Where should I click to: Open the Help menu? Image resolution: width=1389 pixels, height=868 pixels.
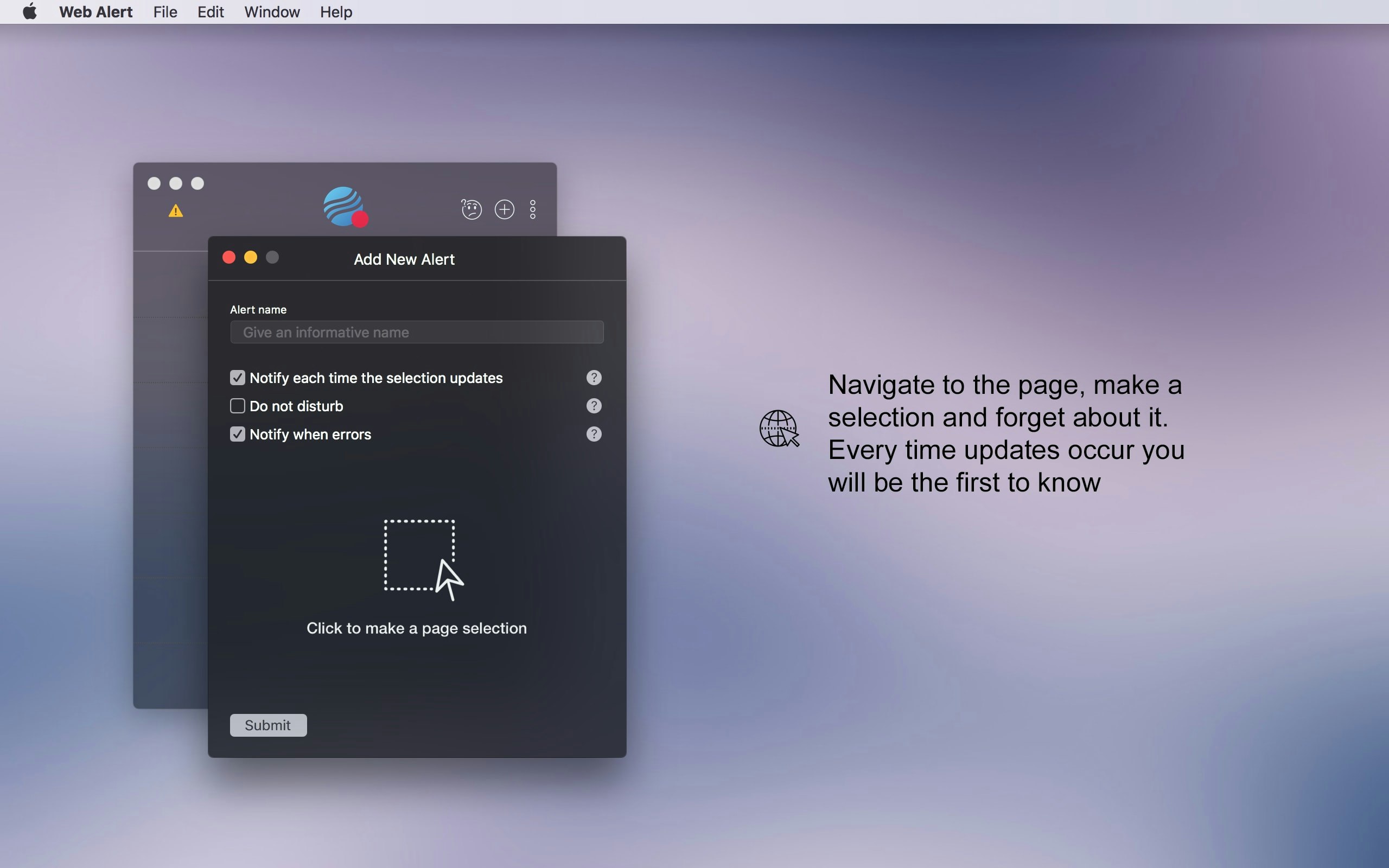(336, 12)
